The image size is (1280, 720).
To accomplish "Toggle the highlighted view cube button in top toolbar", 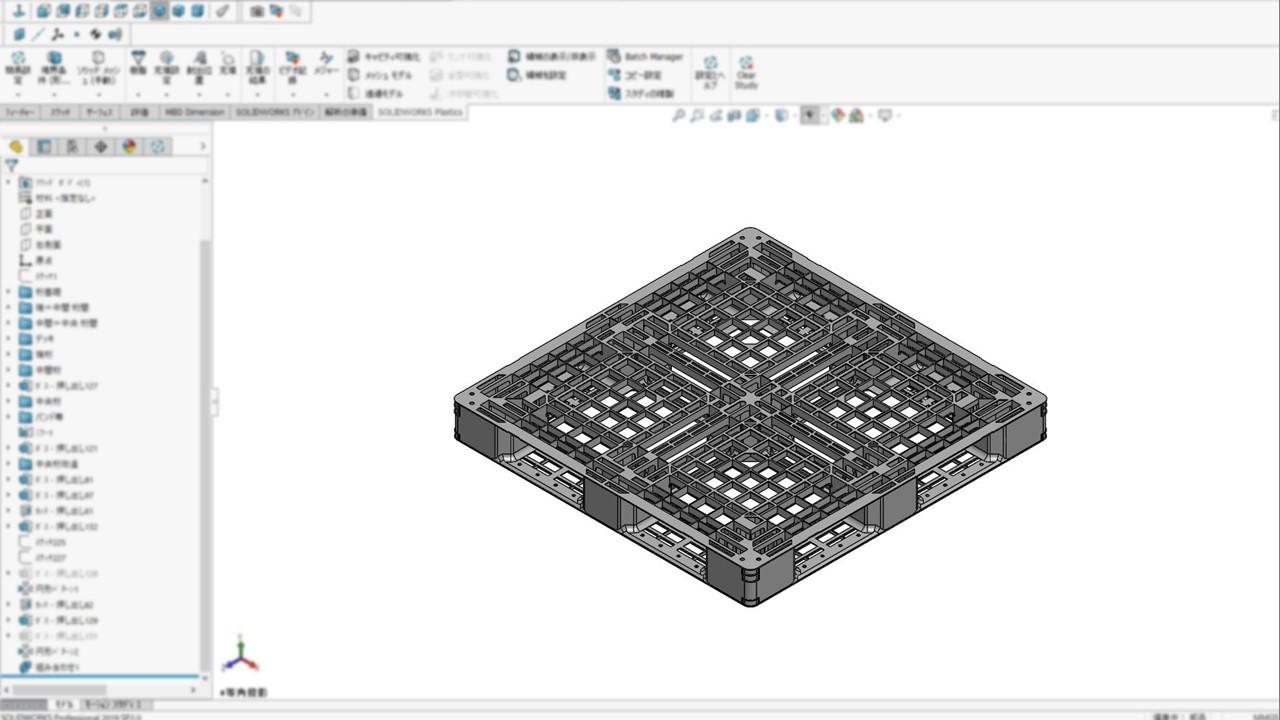I will coord(160,11).
